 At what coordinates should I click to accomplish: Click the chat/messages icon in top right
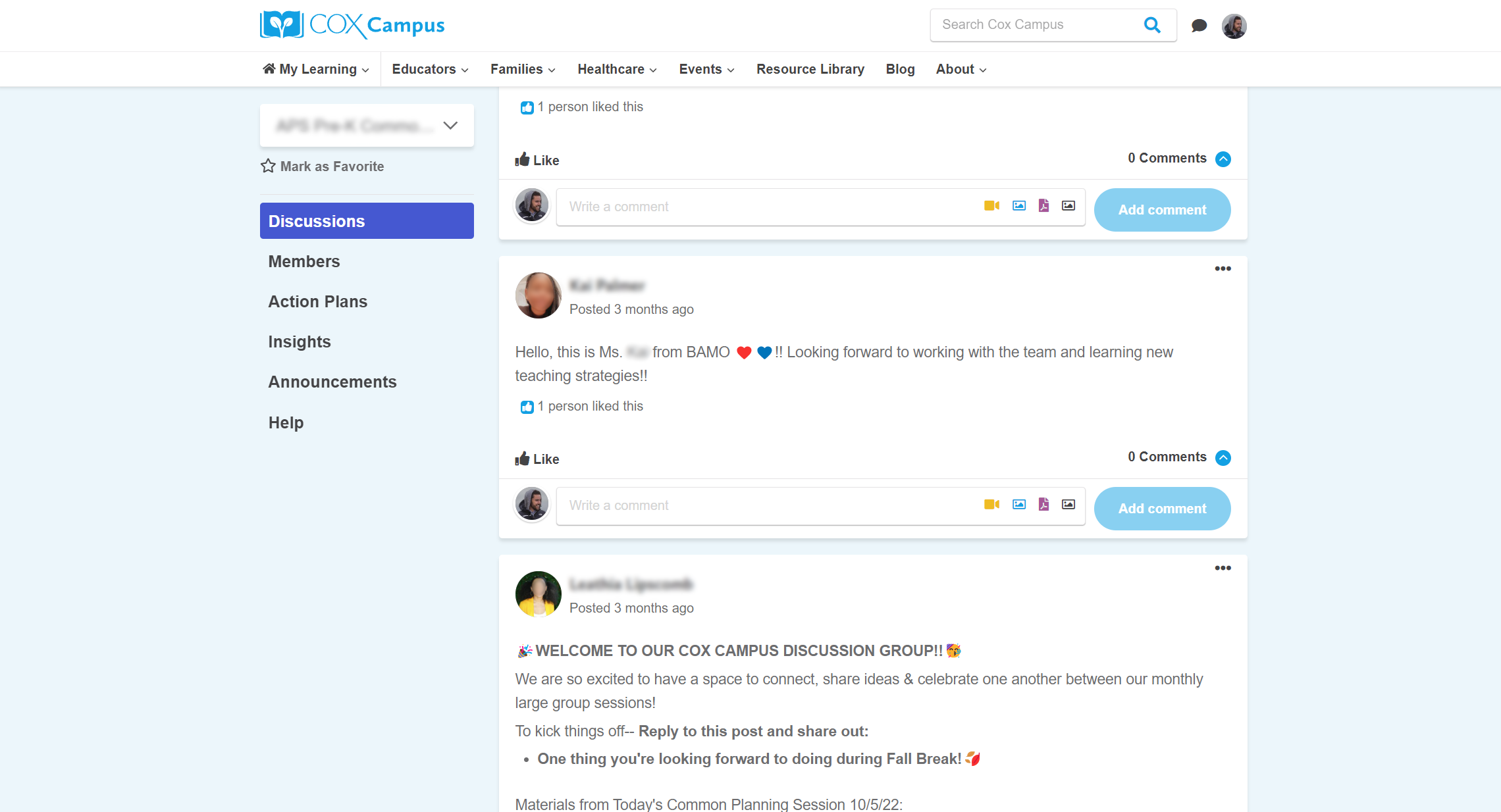(1198, 25)
